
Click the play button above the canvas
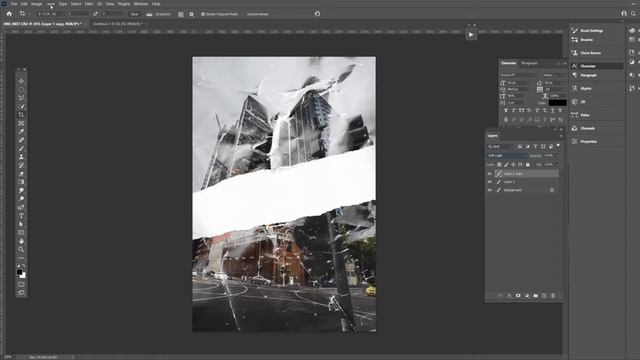[471, 35]
